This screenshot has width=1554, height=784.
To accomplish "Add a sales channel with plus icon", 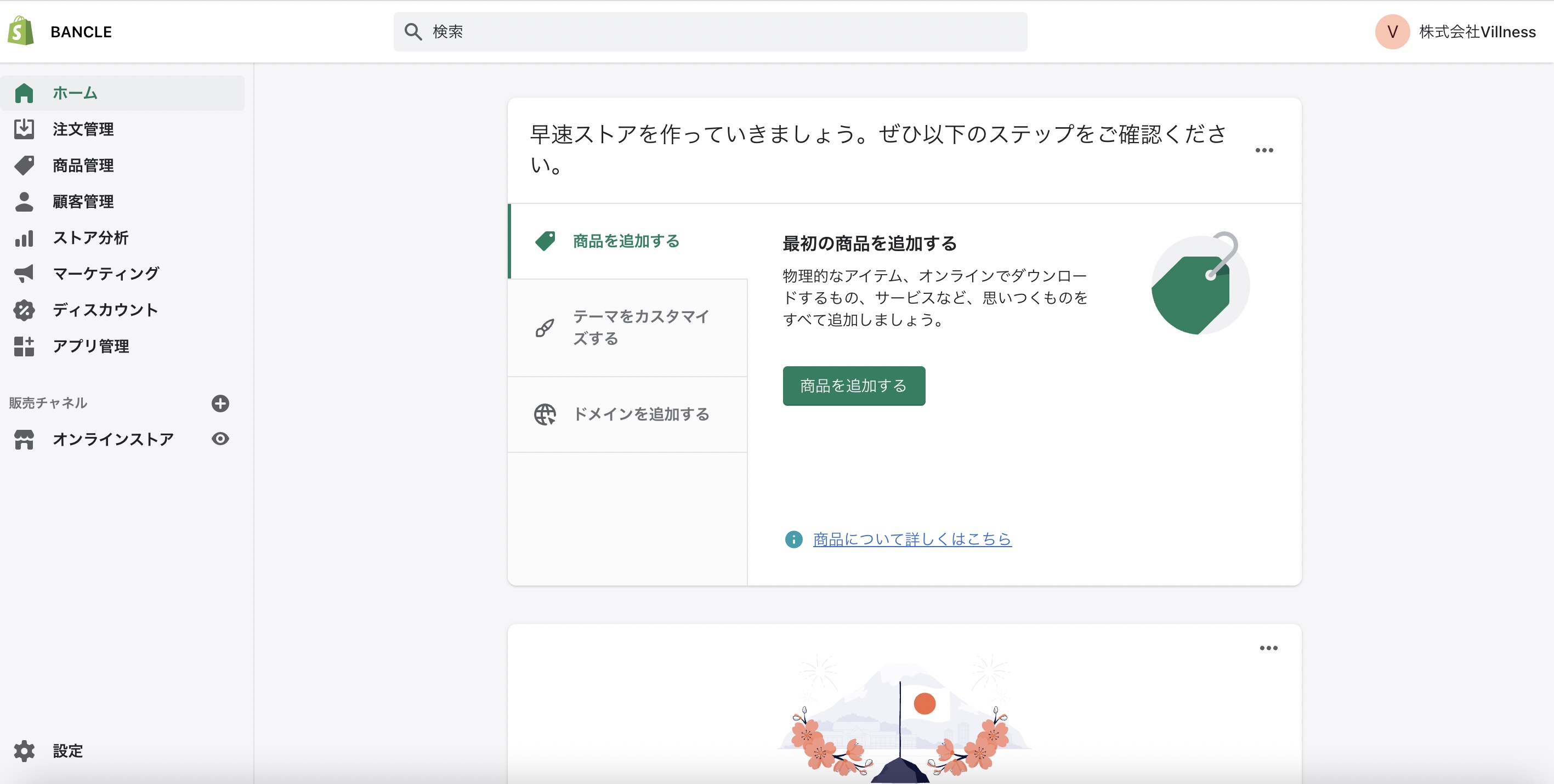I will click(x=220, y=404).
